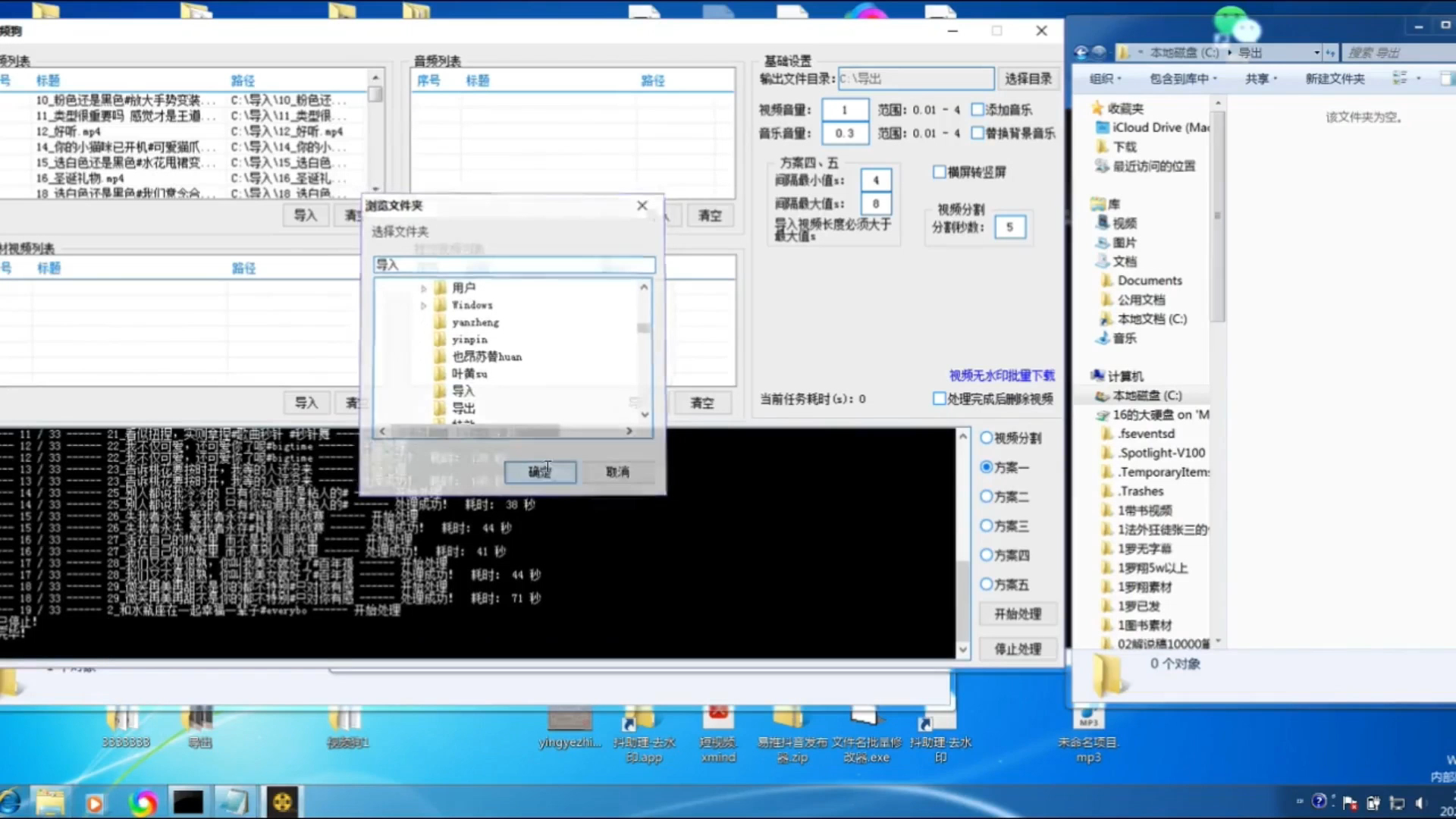Open Help icon in system tray
The width and height of the screenshot is (1456, 819).
click(x=1319, y=801)
